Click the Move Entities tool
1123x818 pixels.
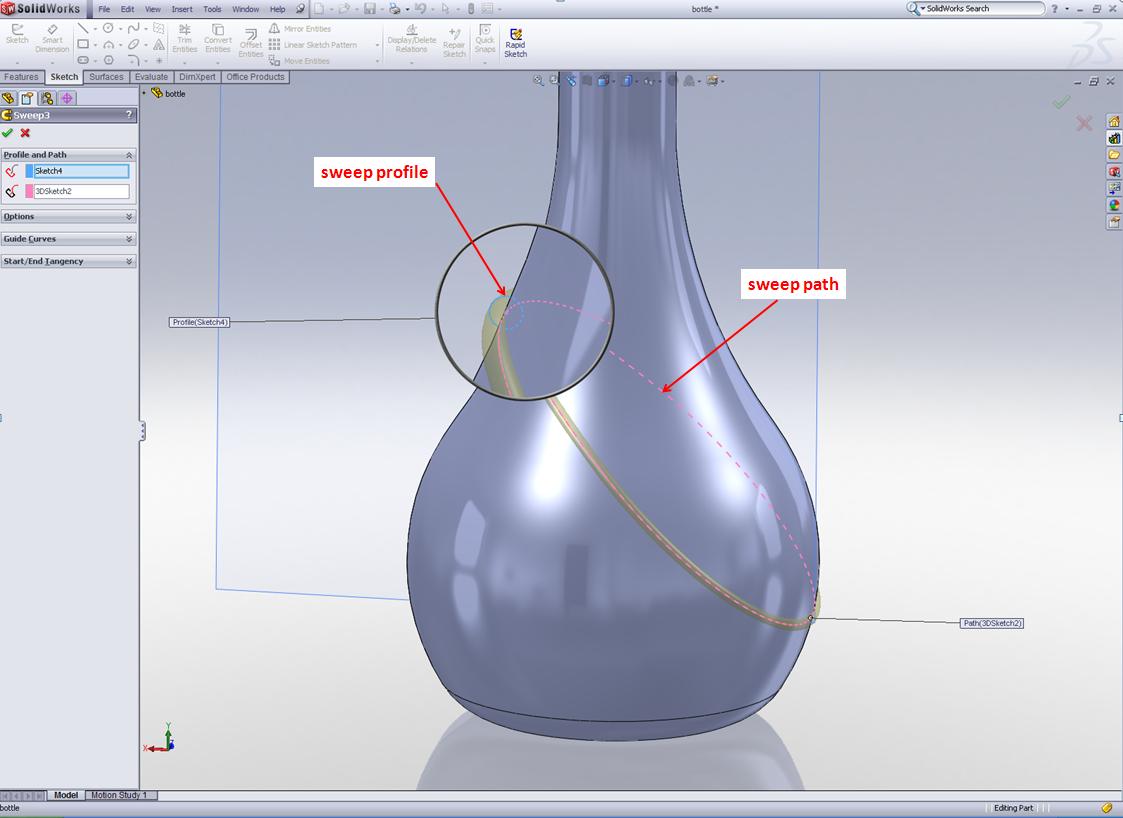click(x=299, y=61)
